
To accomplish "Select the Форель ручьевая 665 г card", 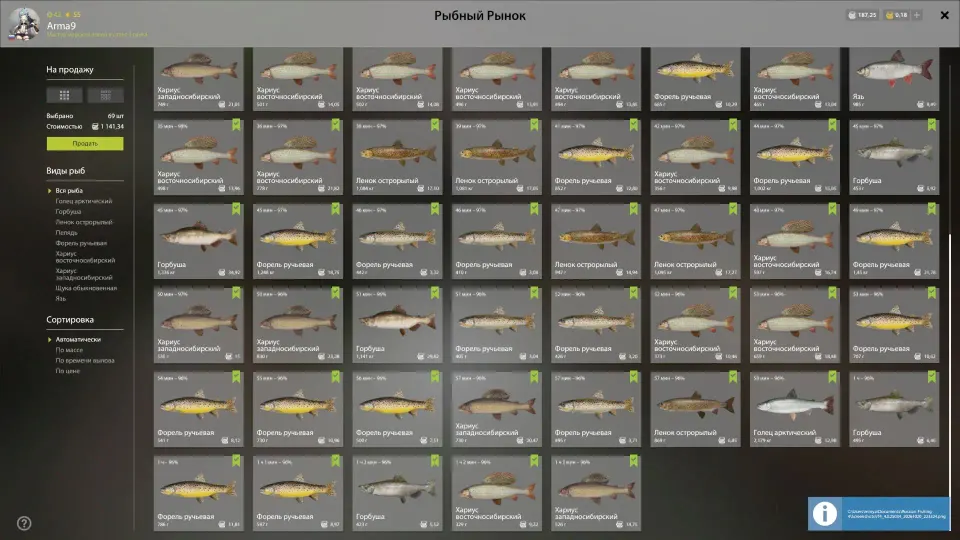I will tap(695, 78).
